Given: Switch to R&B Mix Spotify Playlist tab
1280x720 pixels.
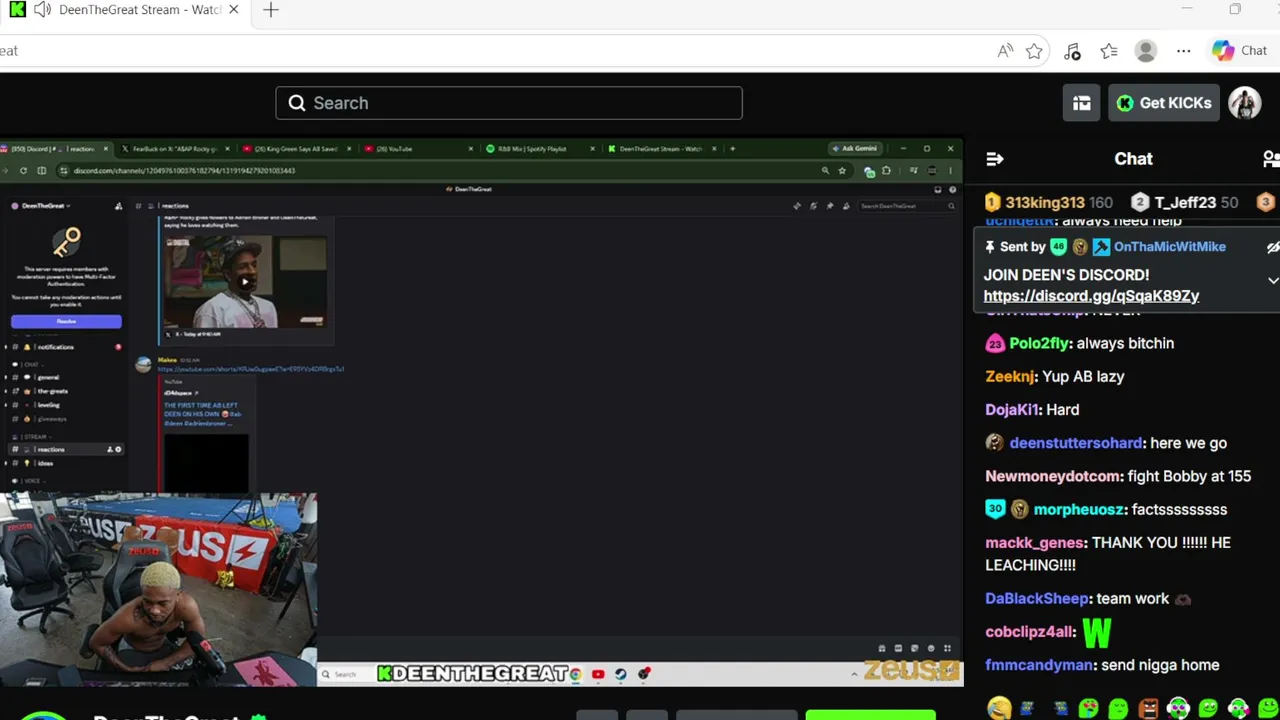Looking at the screenshot, I should (538, 149).
